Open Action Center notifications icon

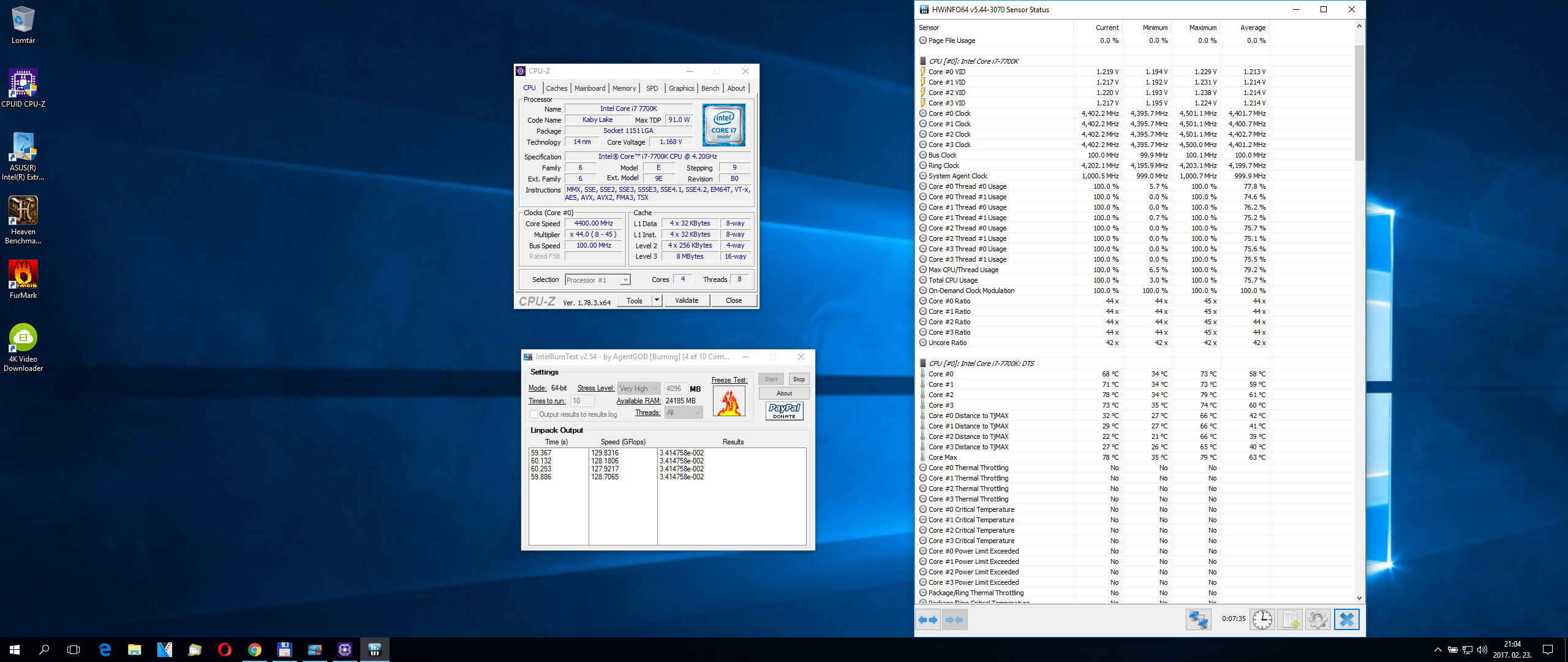1548,650
